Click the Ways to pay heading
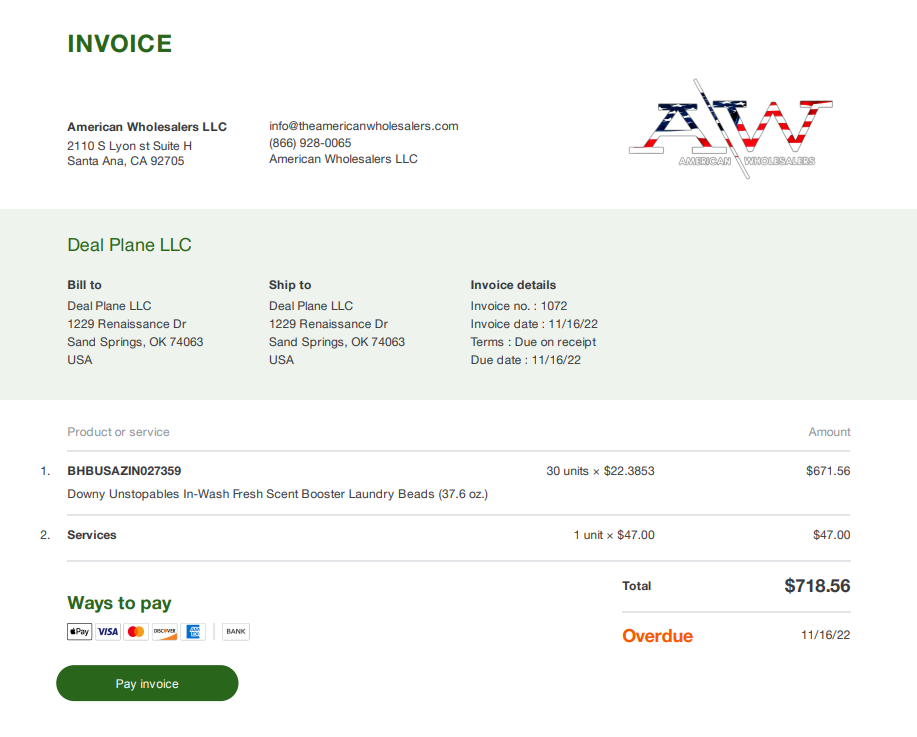 click(119, 603)
